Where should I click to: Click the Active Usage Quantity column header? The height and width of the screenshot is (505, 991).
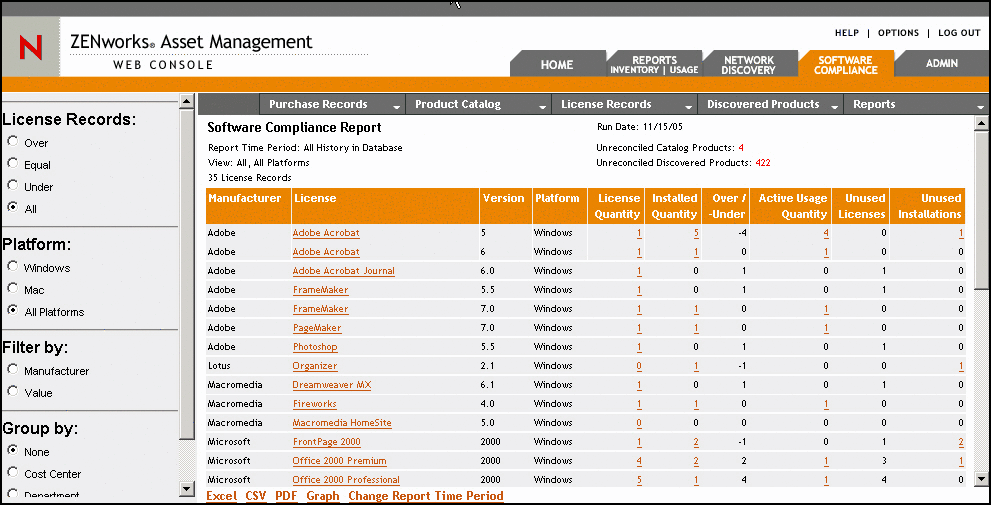pyautogui.click(x=791, y=205)
